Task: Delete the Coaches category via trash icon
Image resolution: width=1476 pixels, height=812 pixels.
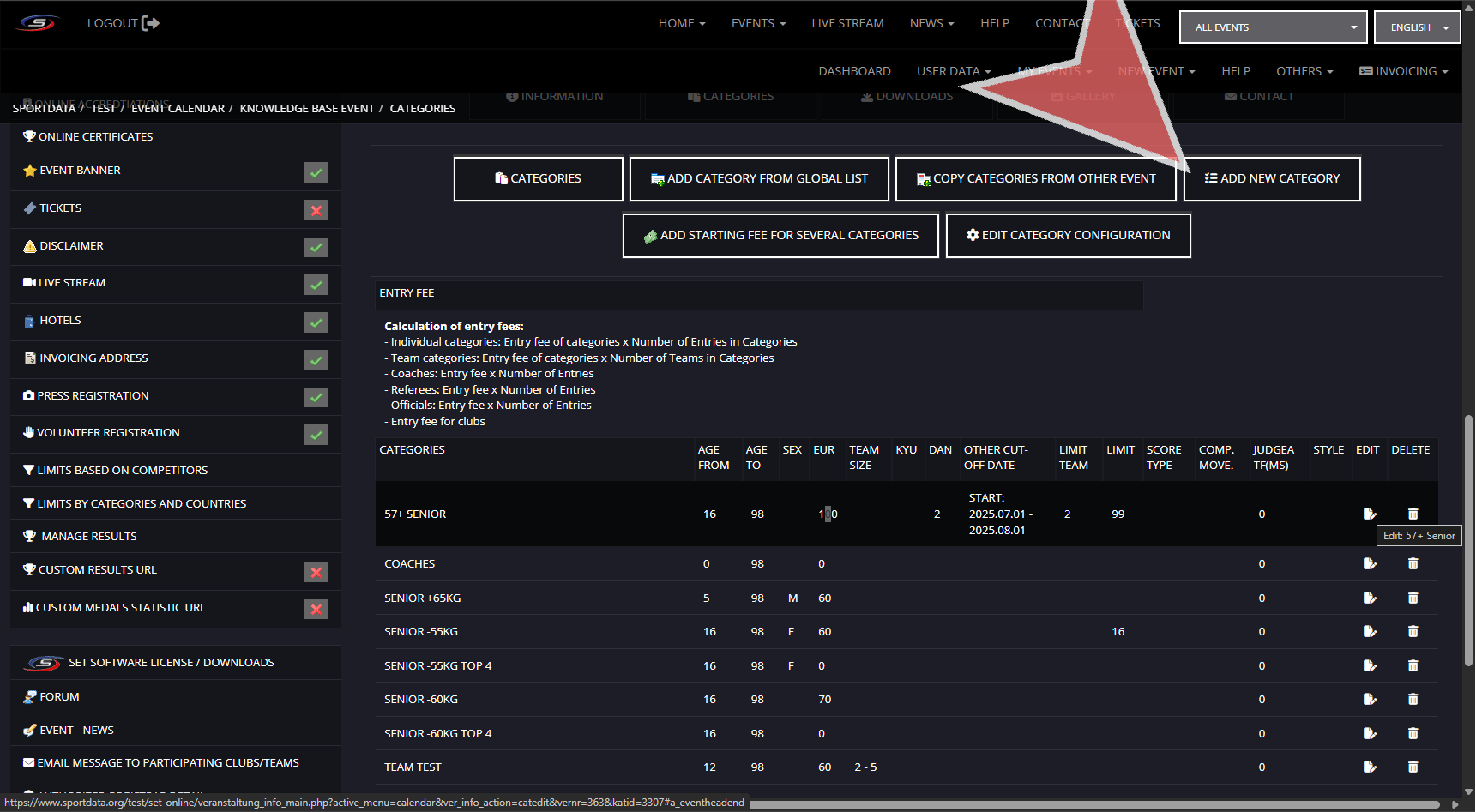Action: 1413,563
